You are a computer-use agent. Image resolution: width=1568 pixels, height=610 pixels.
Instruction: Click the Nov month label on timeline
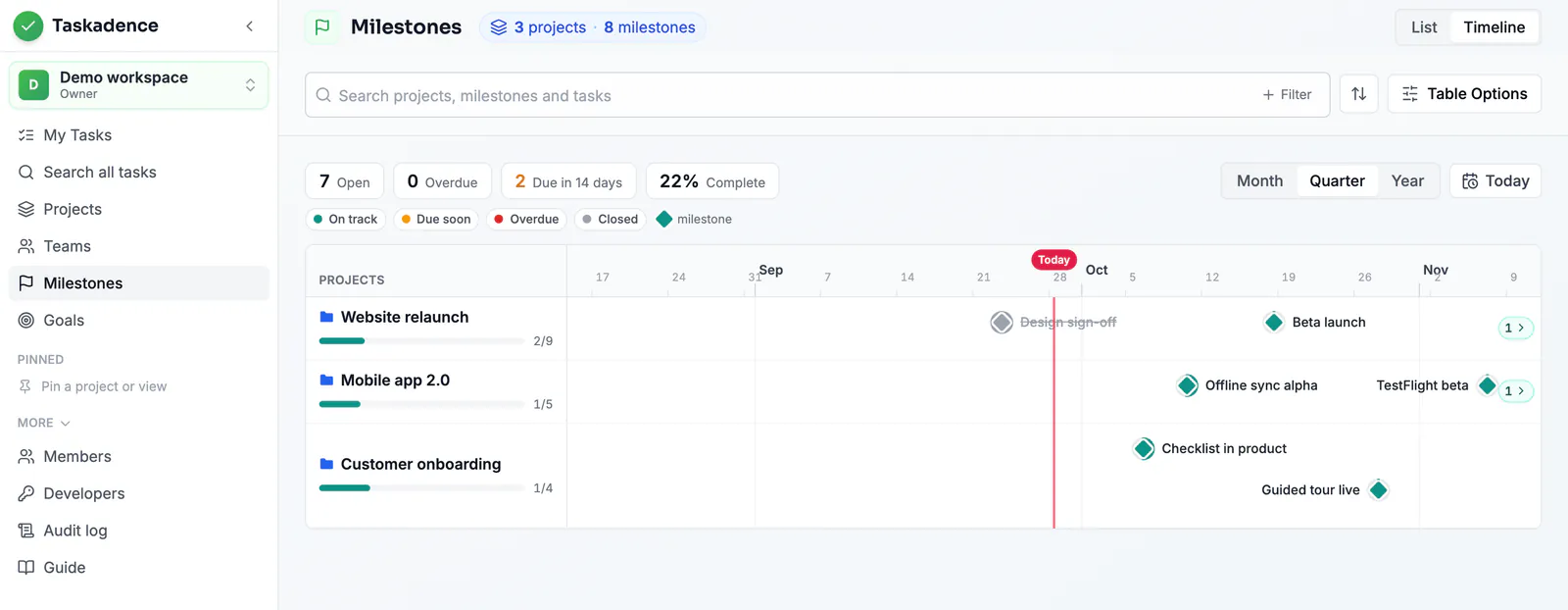[1436, 270]
